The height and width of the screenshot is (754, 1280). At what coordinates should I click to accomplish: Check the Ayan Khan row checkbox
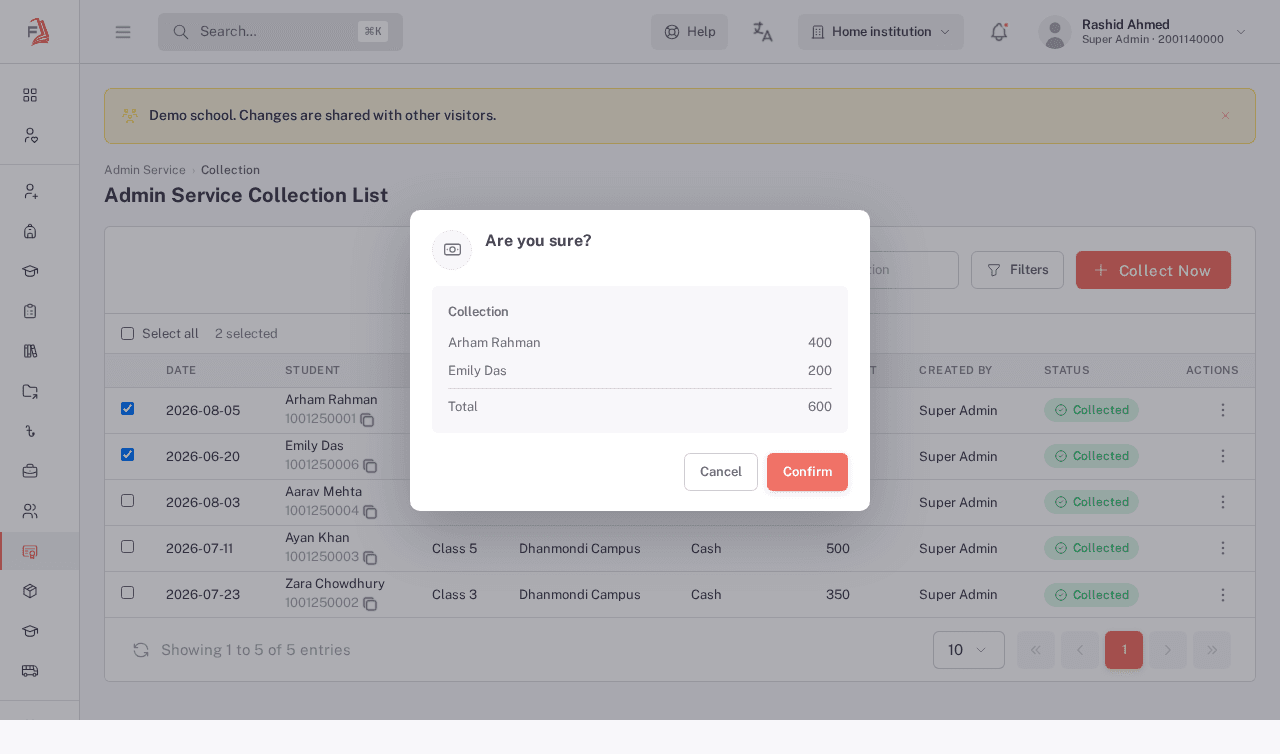127,546
